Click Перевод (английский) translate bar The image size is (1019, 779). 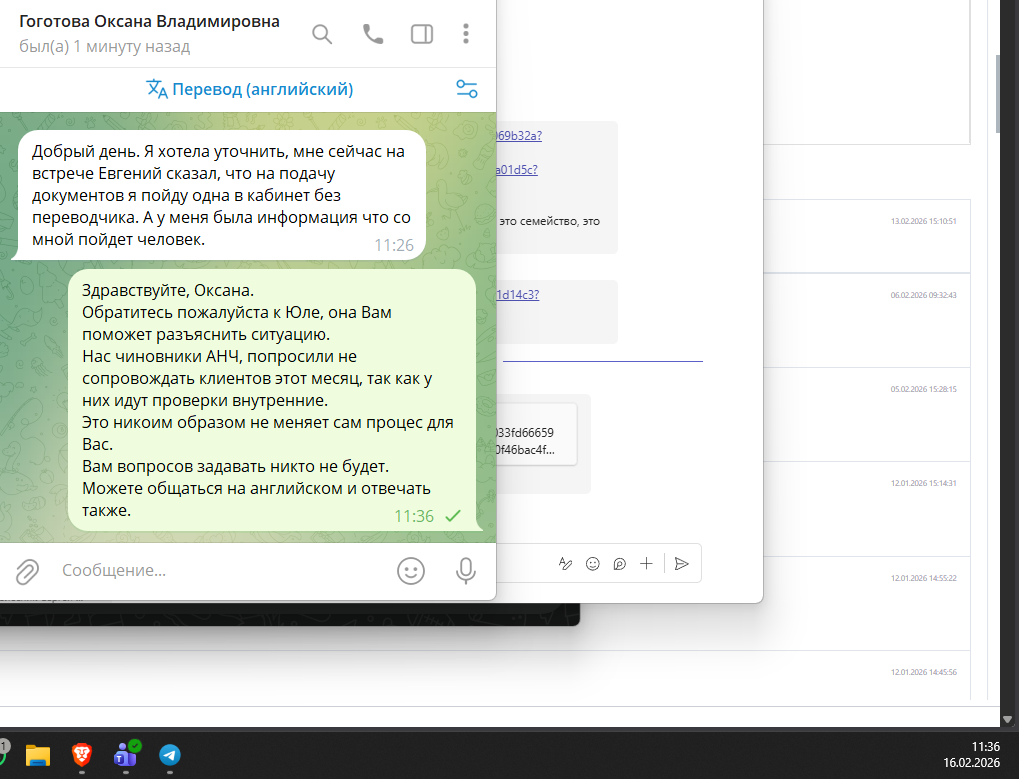(x=250, y=89)
